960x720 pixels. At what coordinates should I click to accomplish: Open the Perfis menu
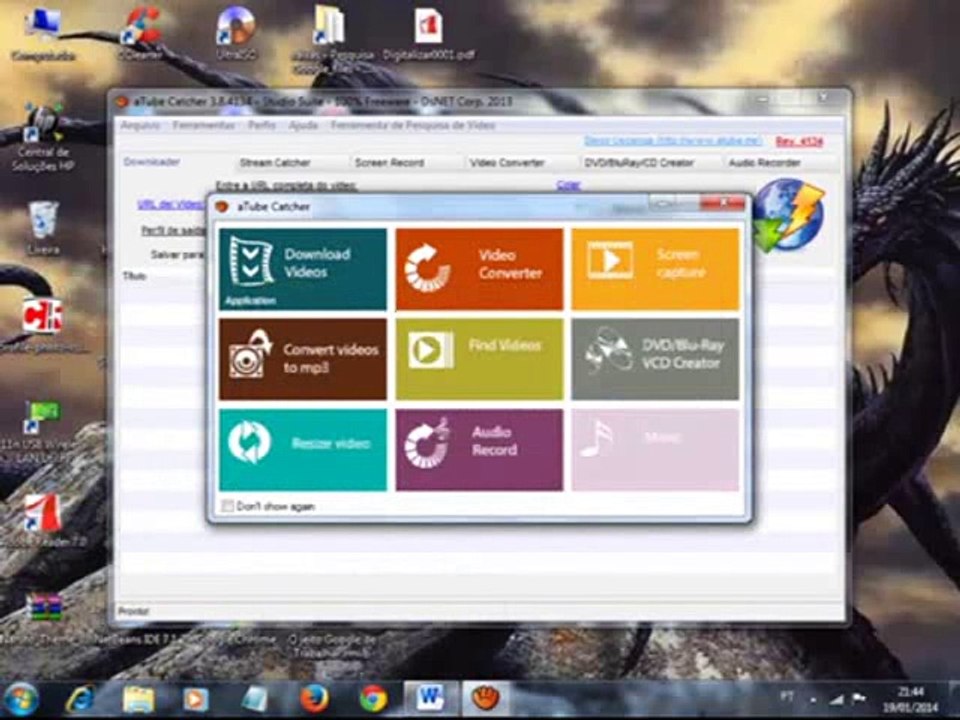click(x=261, y=126)
